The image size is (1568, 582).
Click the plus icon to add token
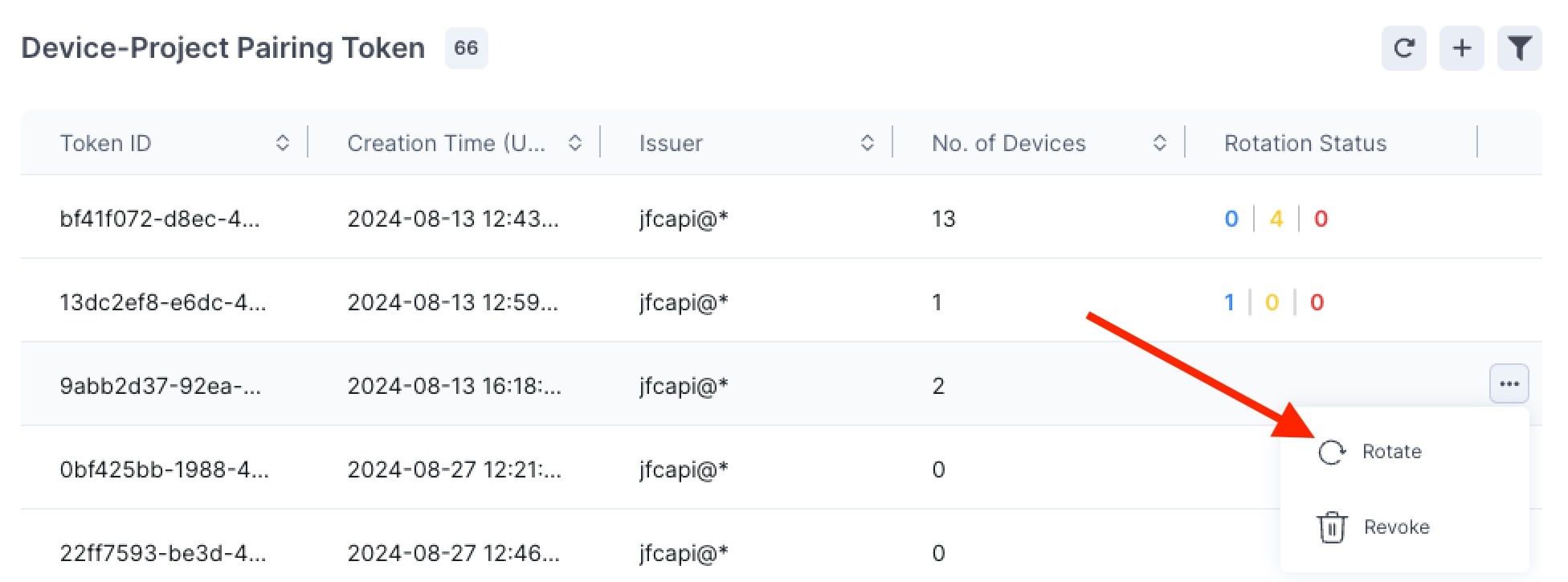click(1461, 48)
